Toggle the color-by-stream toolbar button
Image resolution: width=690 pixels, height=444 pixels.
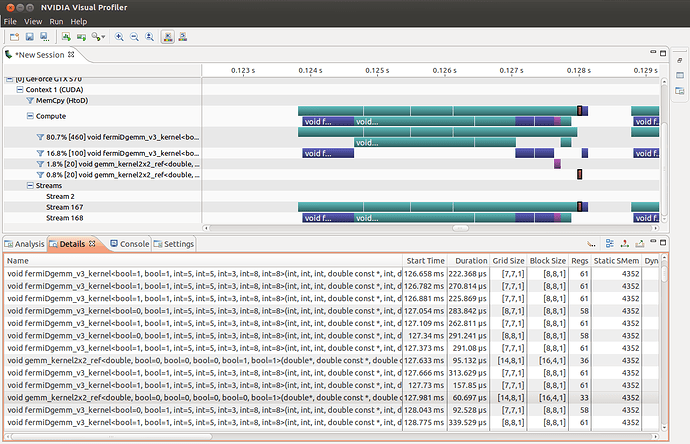click(x=183, y=37)
